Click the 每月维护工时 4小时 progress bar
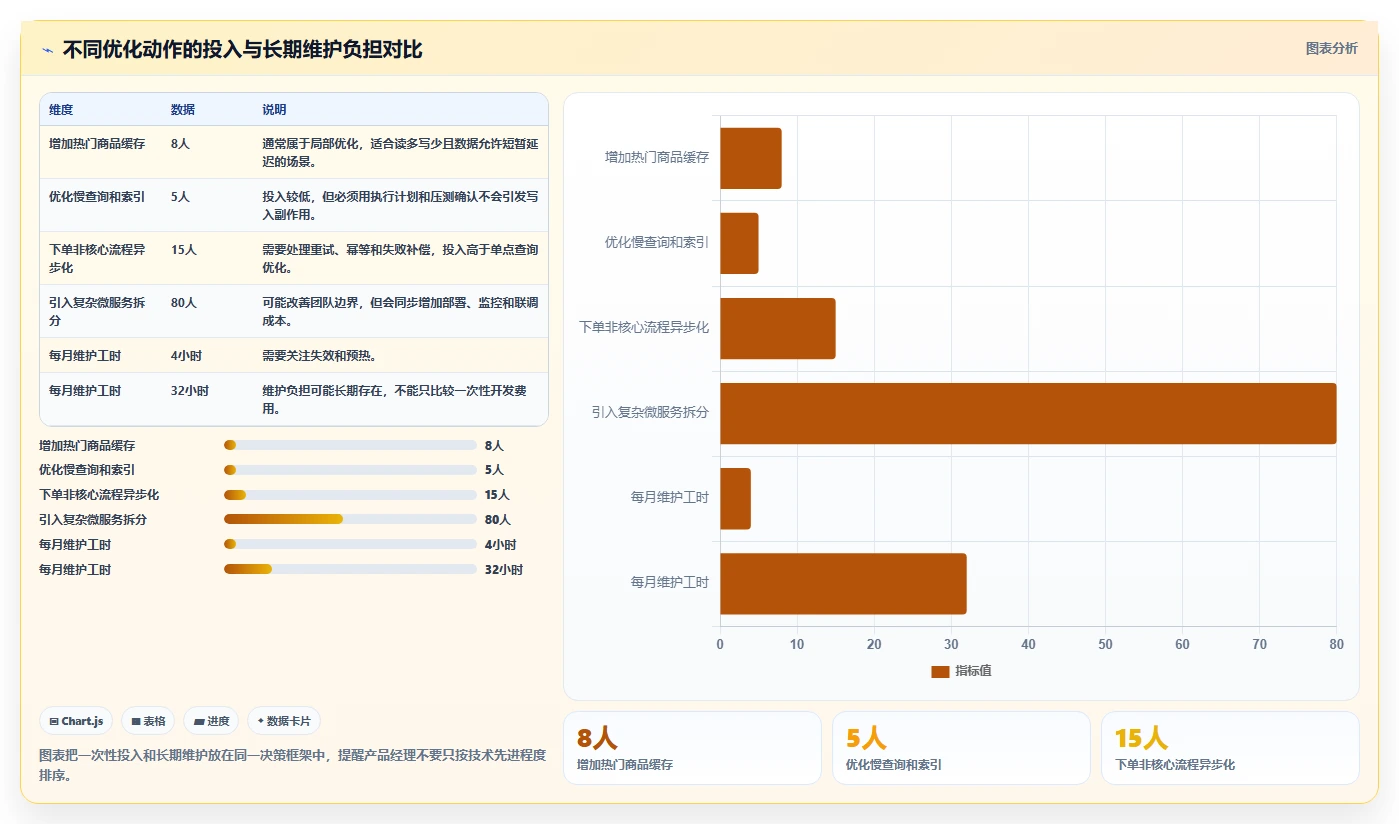The height and width of the screenshot is (824, 1399). [x=350, y=544]
